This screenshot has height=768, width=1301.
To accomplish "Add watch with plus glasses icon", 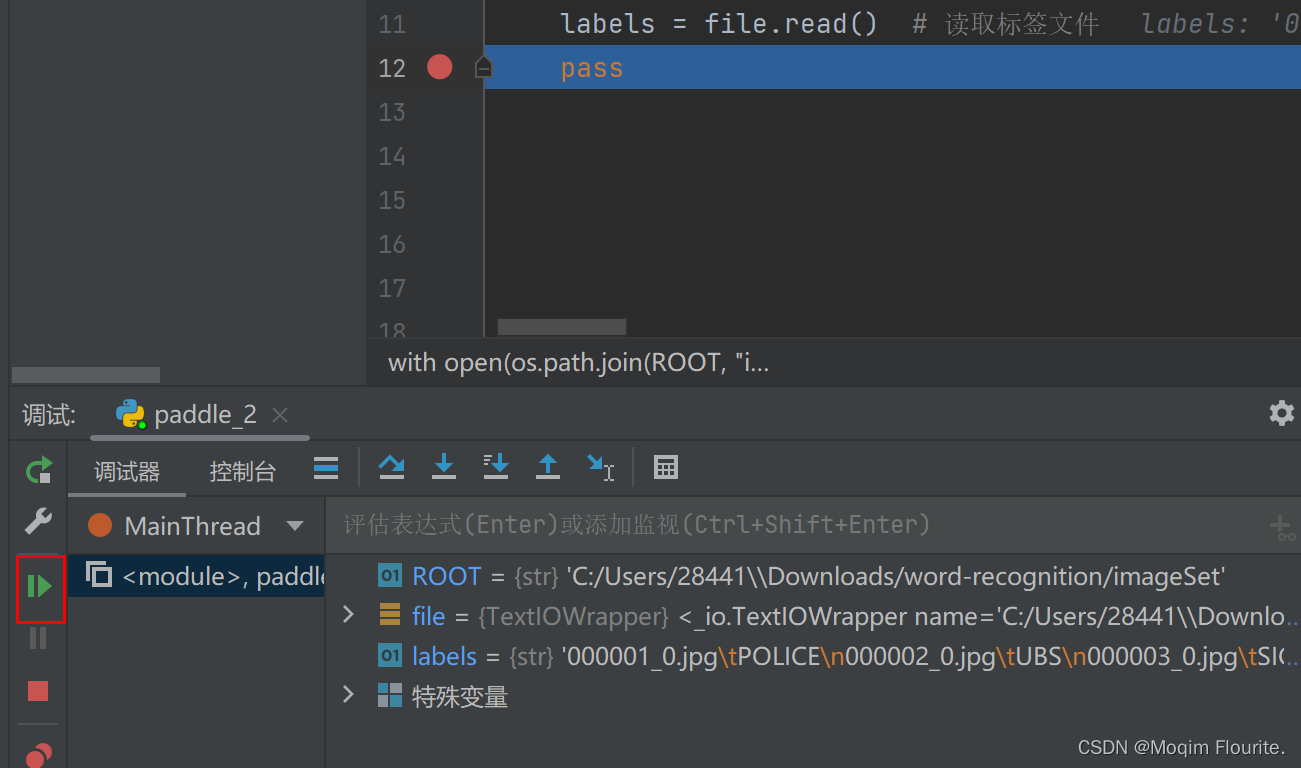I will (1281, 528).
